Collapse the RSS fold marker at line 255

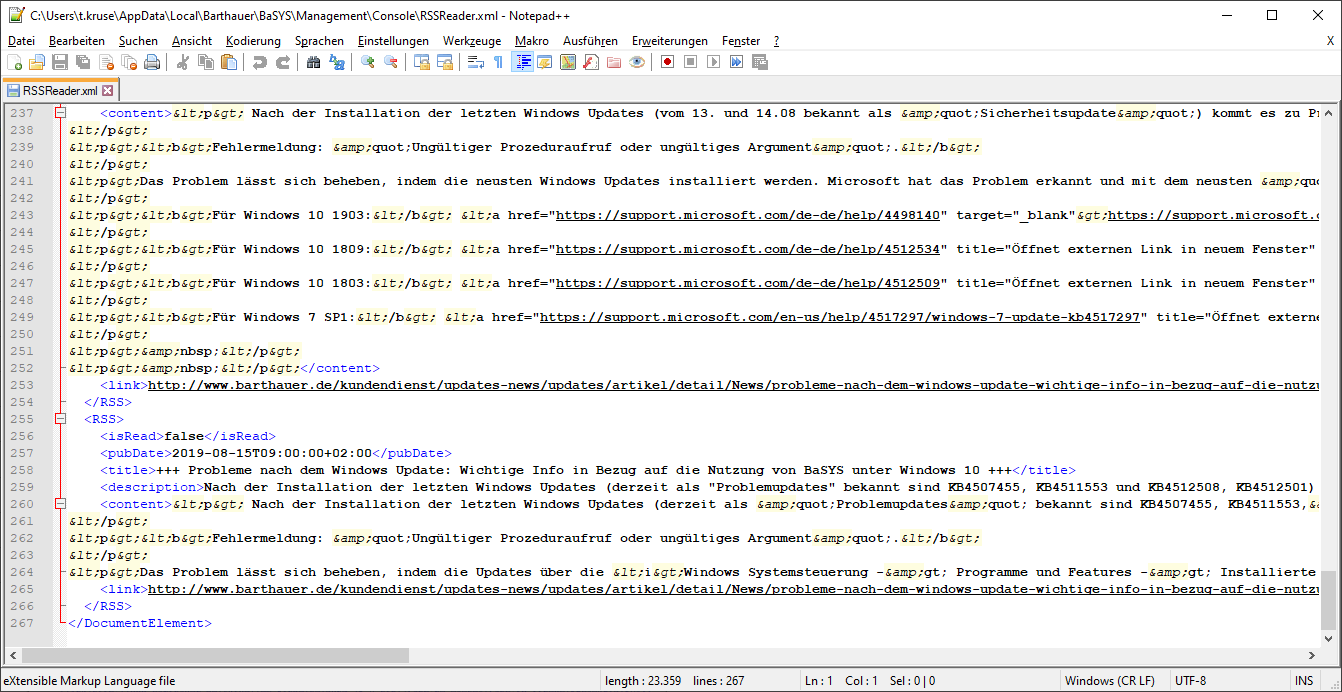pos(60,419)
